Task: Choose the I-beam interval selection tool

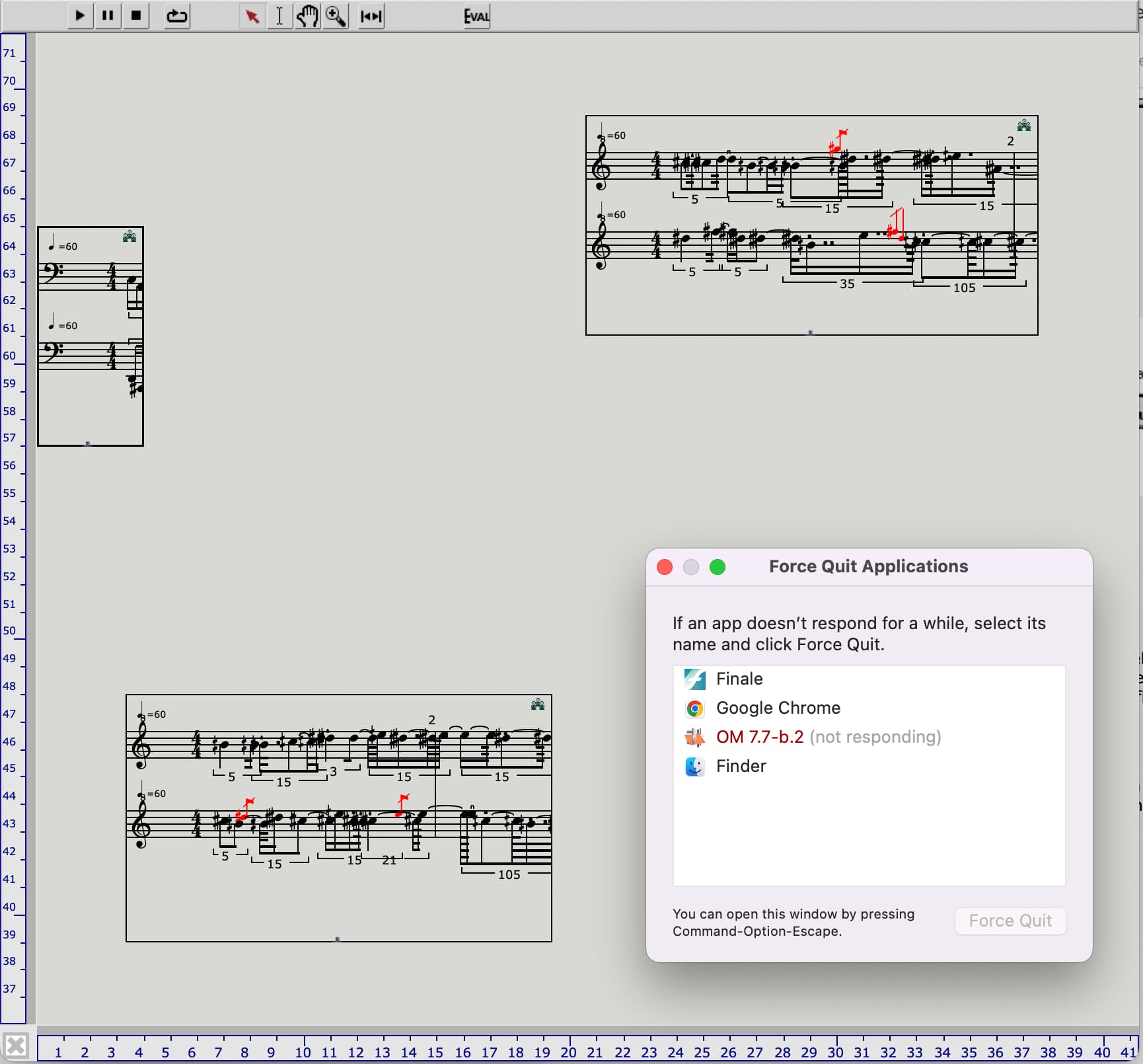Action: click(279, 16)
